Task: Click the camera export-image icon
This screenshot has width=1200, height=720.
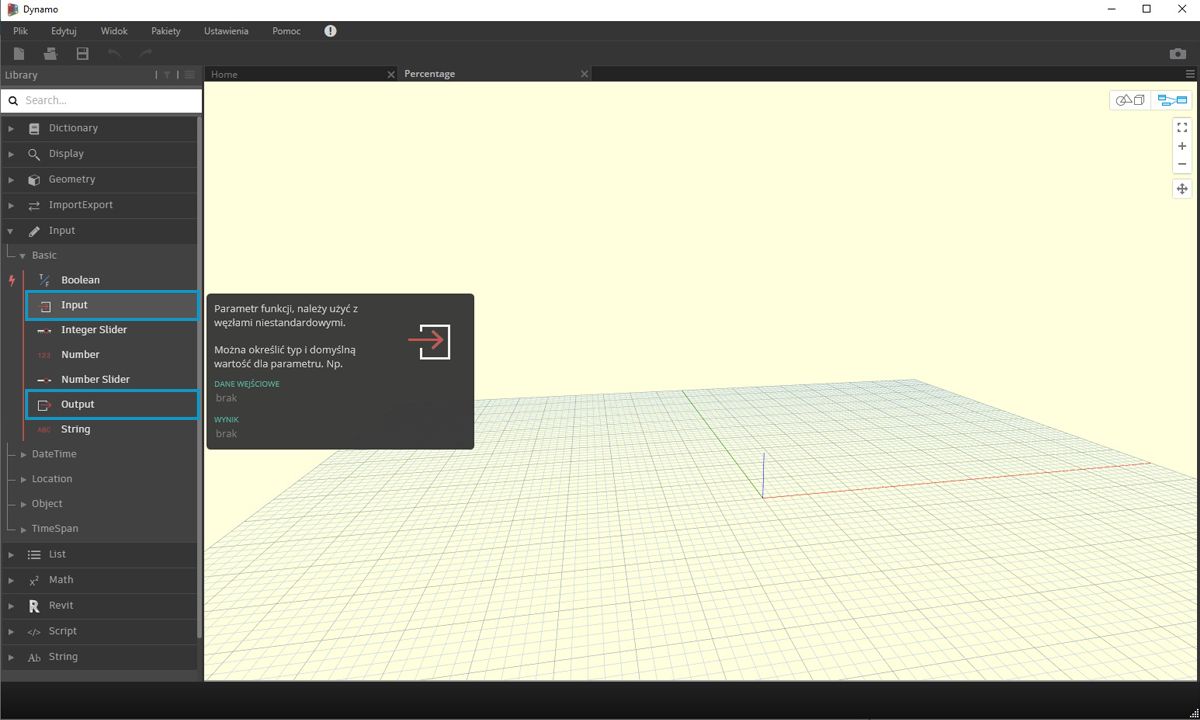Action: [1178, 53]
